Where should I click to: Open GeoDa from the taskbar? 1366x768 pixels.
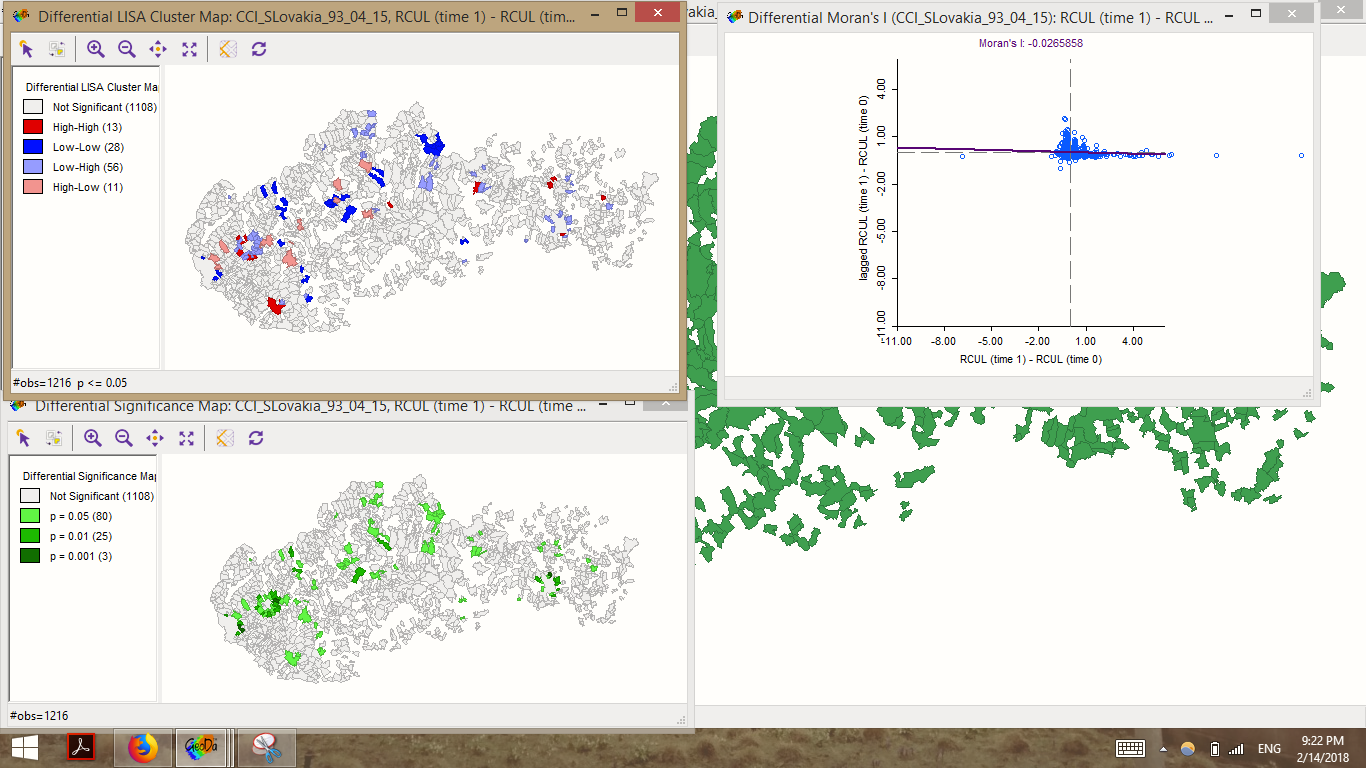(x=203, y=747)
